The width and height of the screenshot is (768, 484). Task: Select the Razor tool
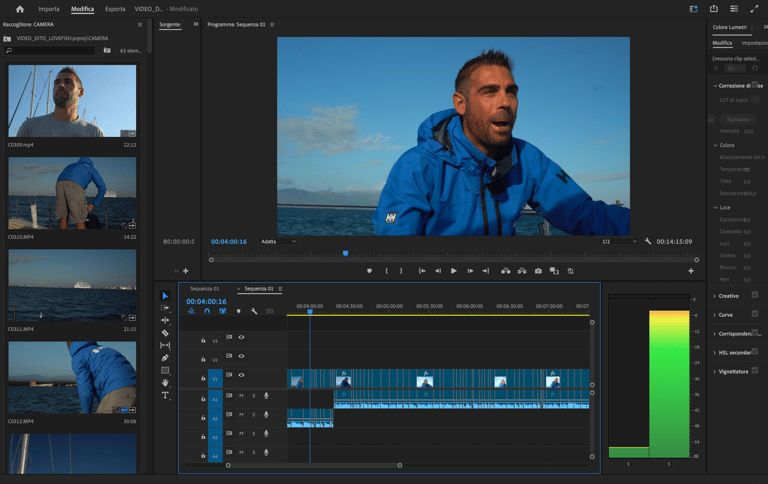pos(165,333)
